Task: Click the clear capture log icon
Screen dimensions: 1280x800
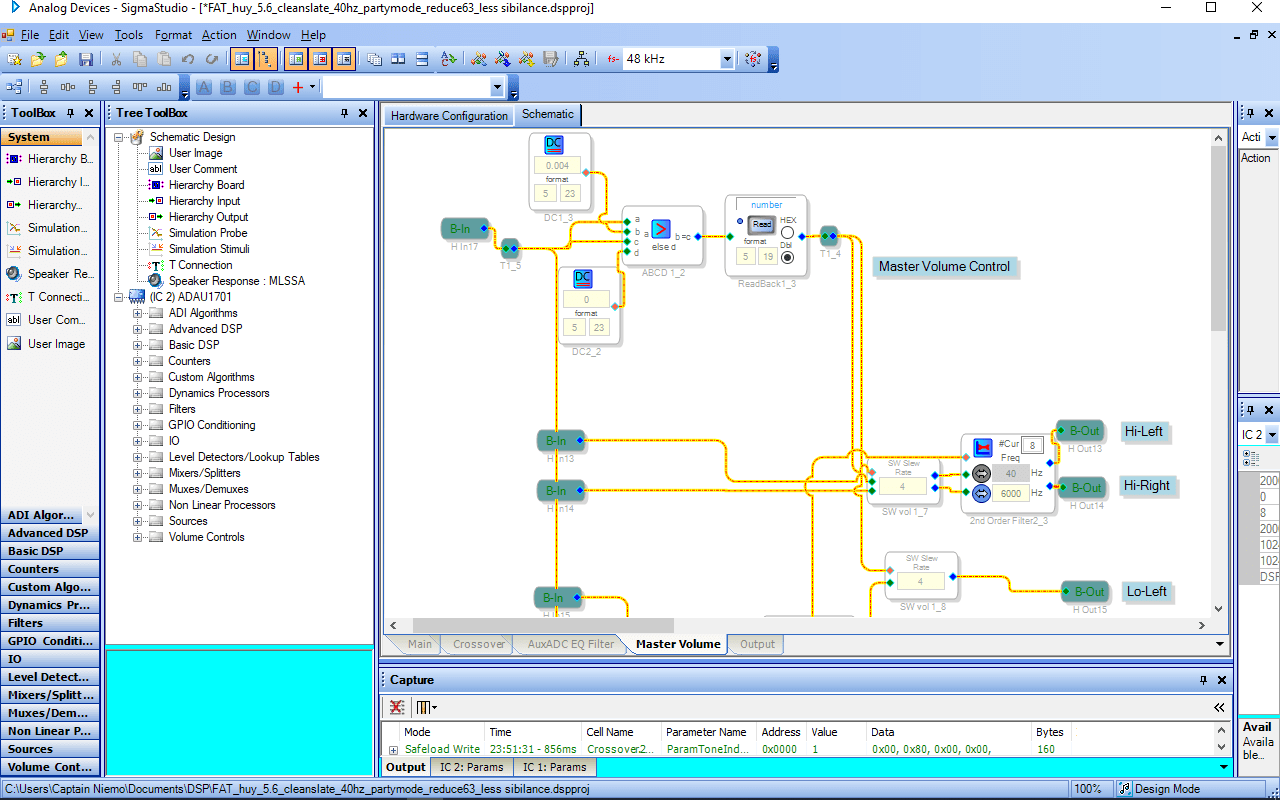Action: tap(397, 707)
